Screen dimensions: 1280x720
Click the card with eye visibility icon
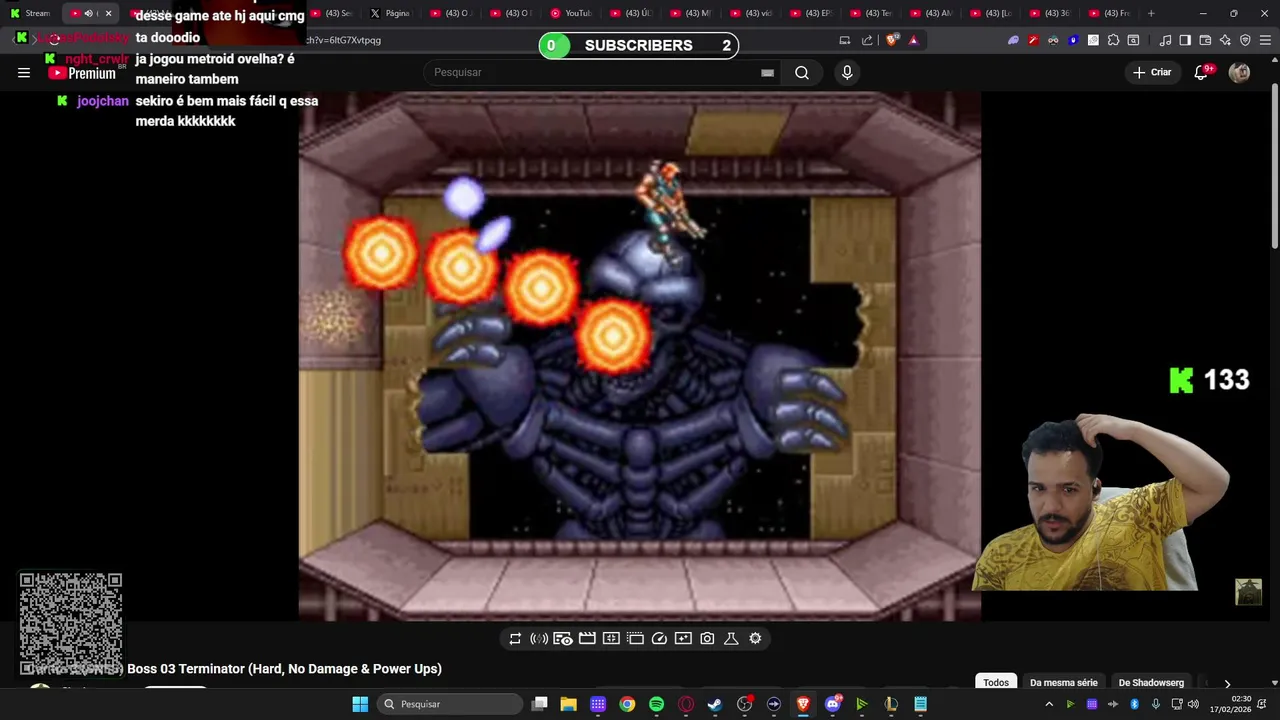(x=563, y=639)
